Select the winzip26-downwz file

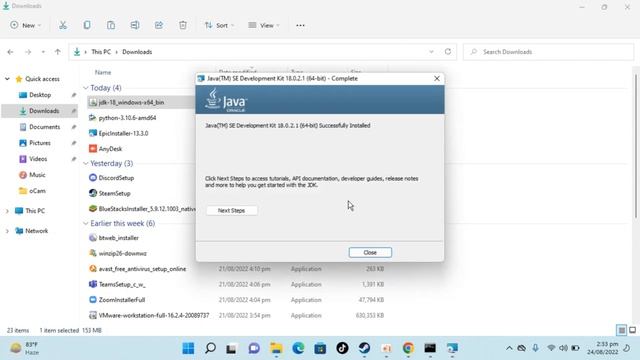[x=122, y=253]
